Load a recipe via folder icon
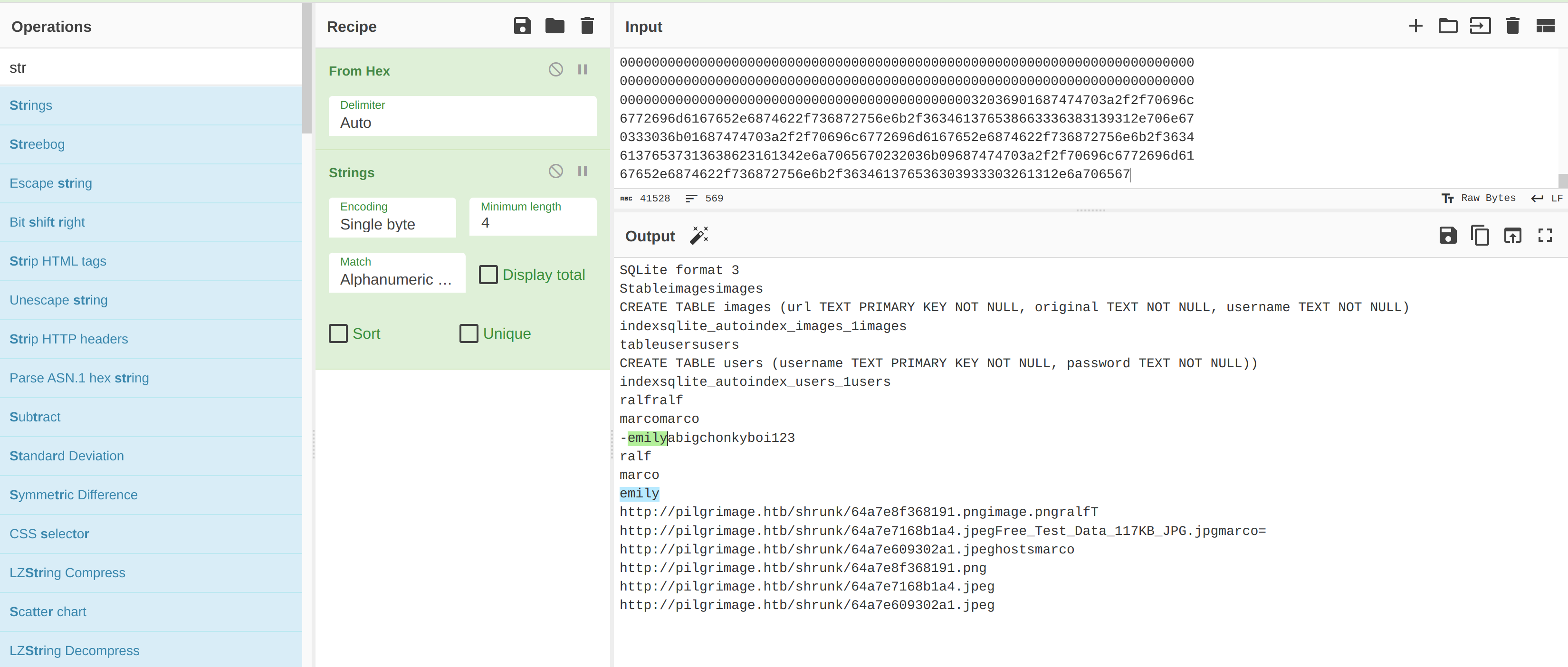The height and width of the screenshot is (667, 1568). [x=555, y=26]
